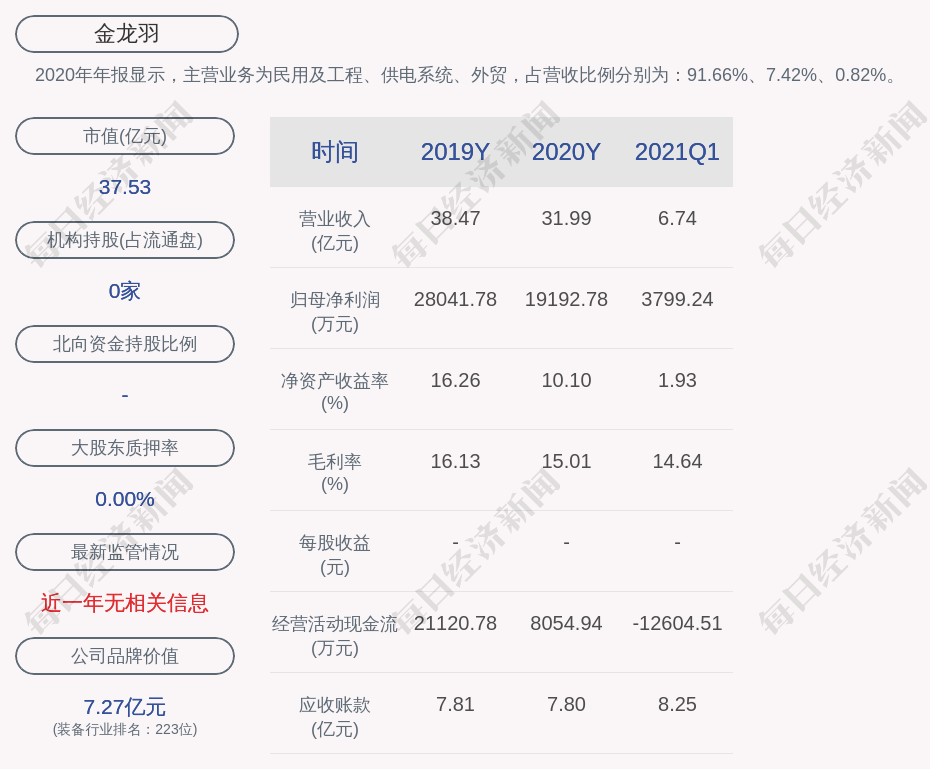The height and width of the screenshot is (769, 930).
Task: Select ROE value 16.26
Action: coord(456,380)
